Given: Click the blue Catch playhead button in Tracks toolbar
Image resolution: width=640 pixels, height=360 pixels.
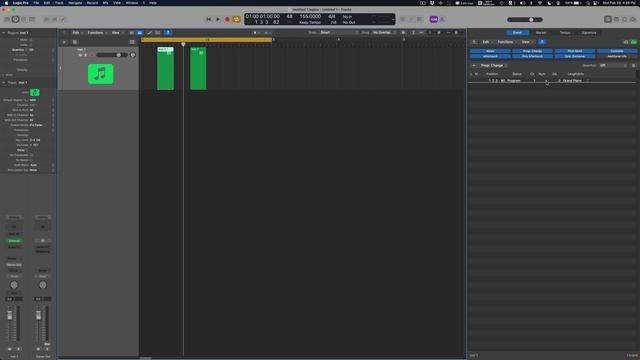Looking at the screenshot, I should pyautogui.click(x=168, y=33).
